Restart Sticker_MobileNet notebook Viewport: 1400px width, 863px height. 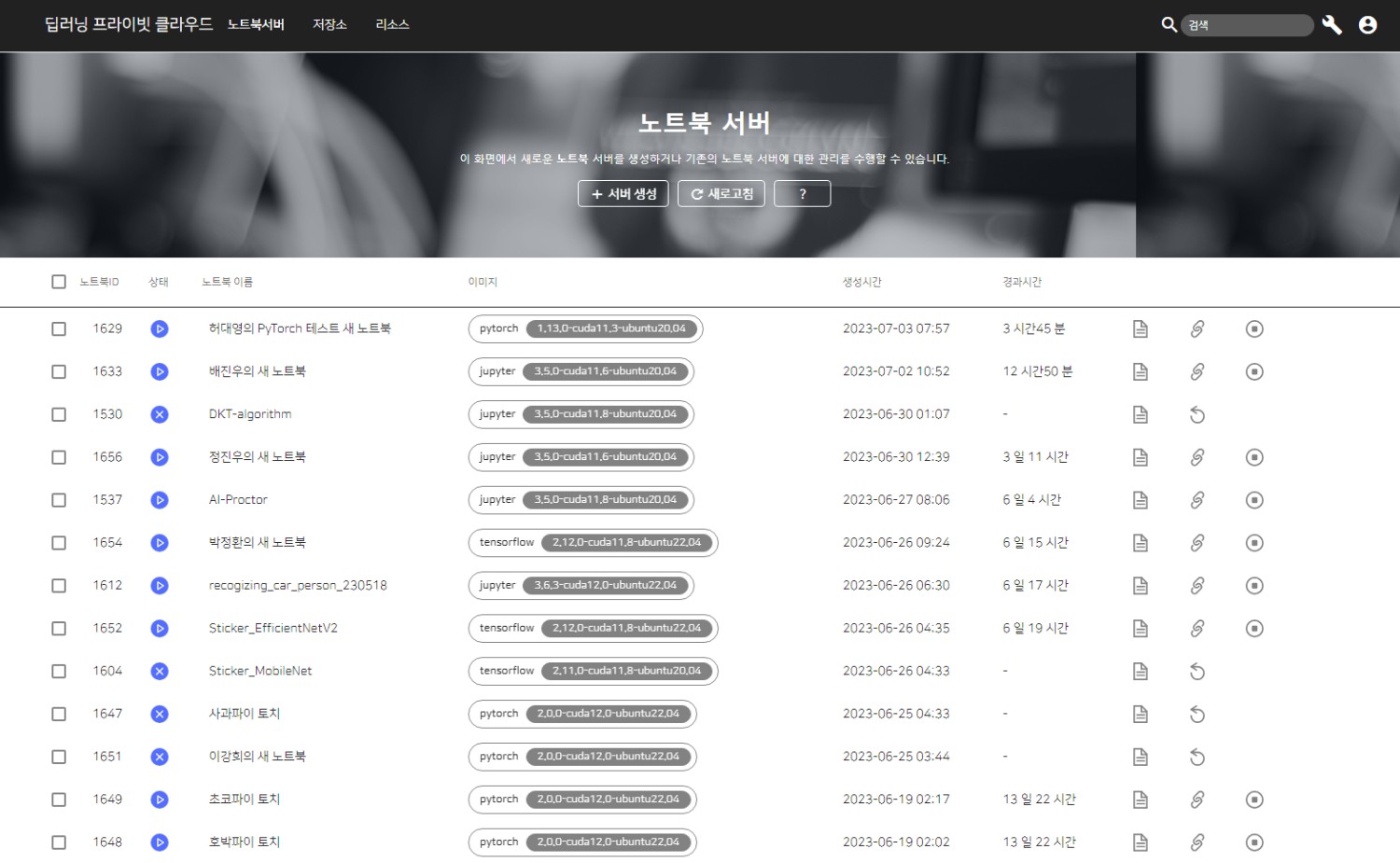pos(1197,672)
